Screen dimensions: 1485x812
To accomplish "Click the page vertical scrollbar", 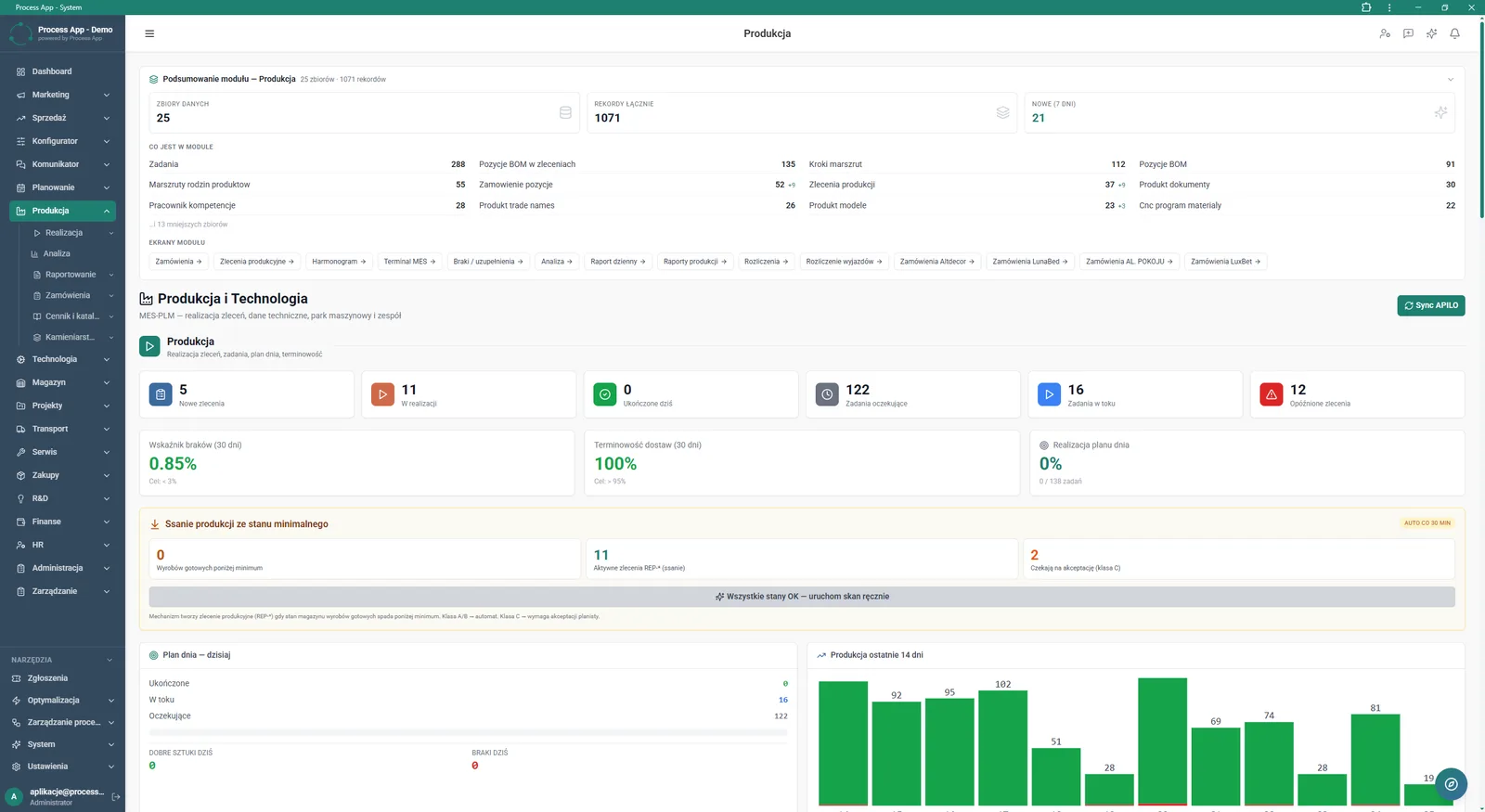I will 1481,121.
